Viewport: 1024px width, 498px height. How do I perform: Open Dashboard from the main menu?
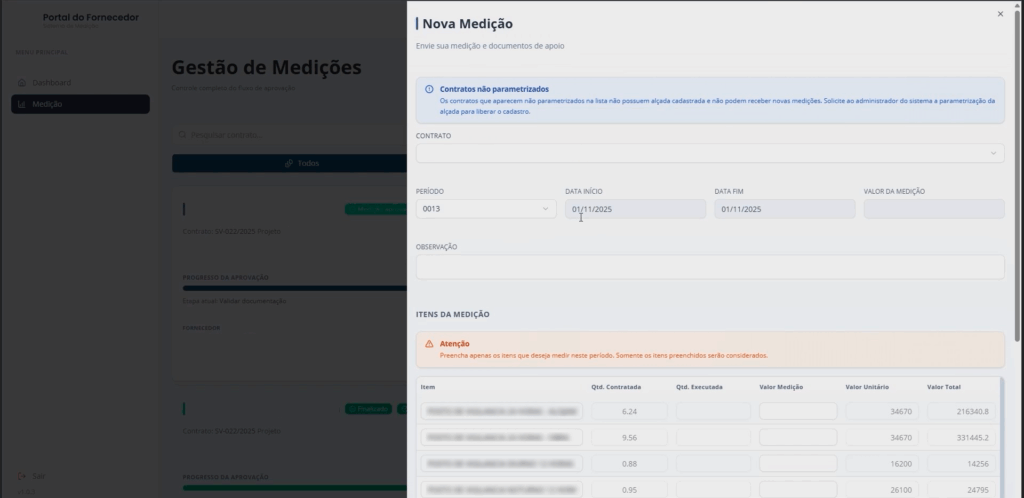point(80,82)
